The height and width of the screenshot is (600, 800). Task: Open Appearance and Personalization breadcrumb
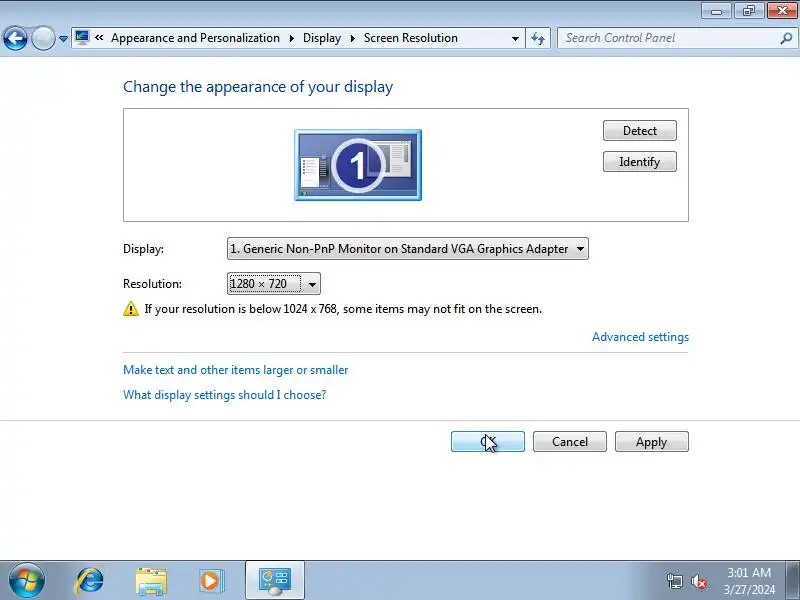pyautogui.click(x=195, y=38)
